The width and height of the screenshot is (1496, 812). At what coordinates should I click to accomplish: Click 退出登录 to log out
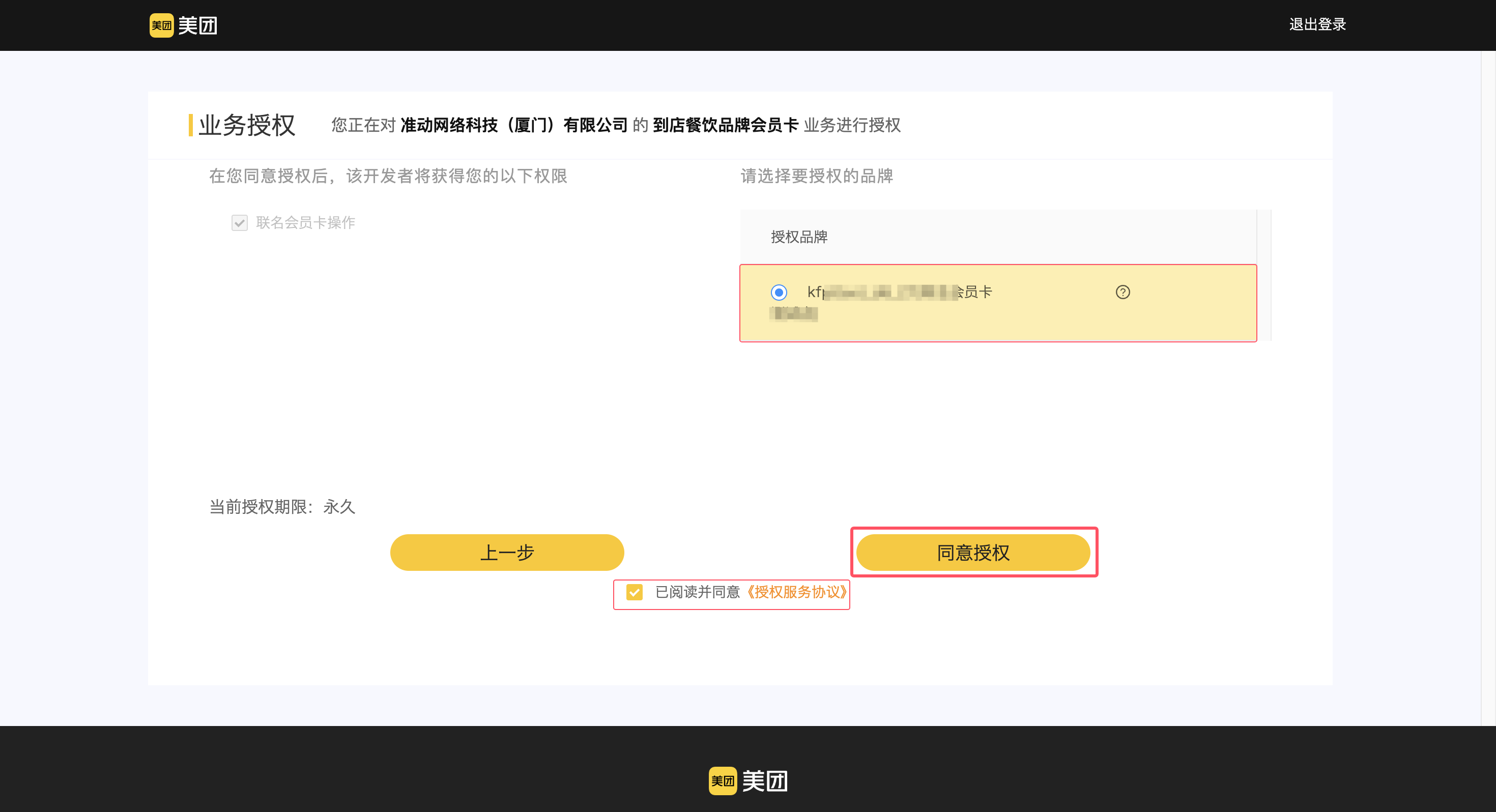[1317, 24]
